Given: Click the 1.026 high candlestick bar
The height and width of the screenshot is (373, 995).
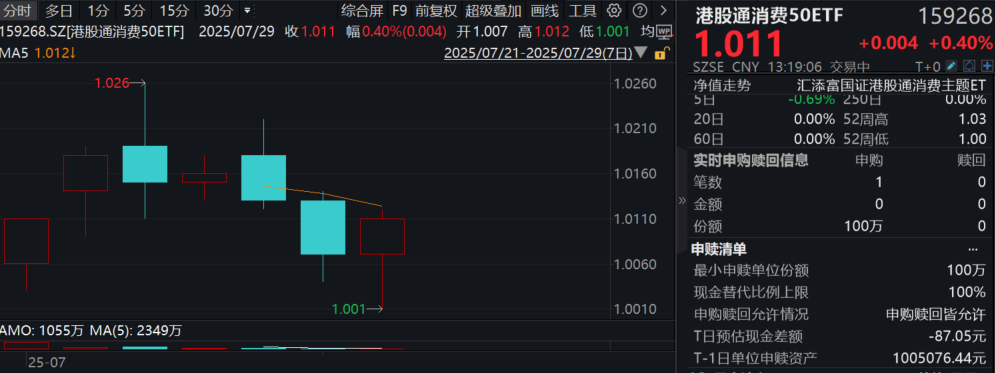Looking at the screenshot, I should click(145, 164).
